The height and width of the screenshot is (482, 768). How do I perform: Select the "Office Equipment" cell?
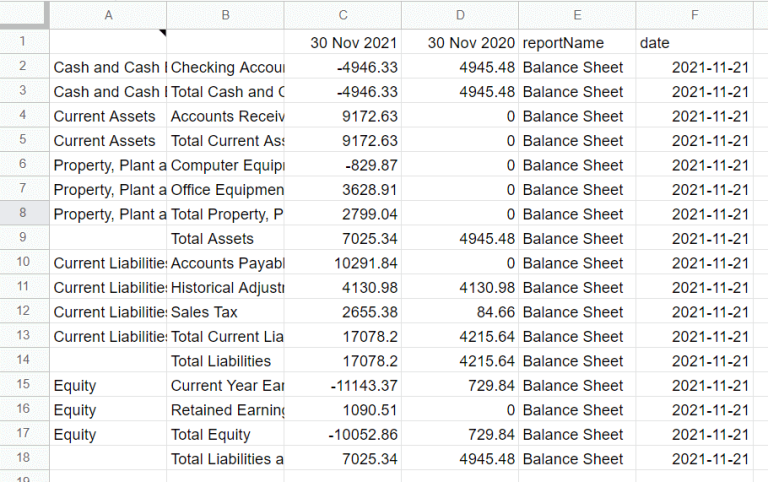click(225, 190)
